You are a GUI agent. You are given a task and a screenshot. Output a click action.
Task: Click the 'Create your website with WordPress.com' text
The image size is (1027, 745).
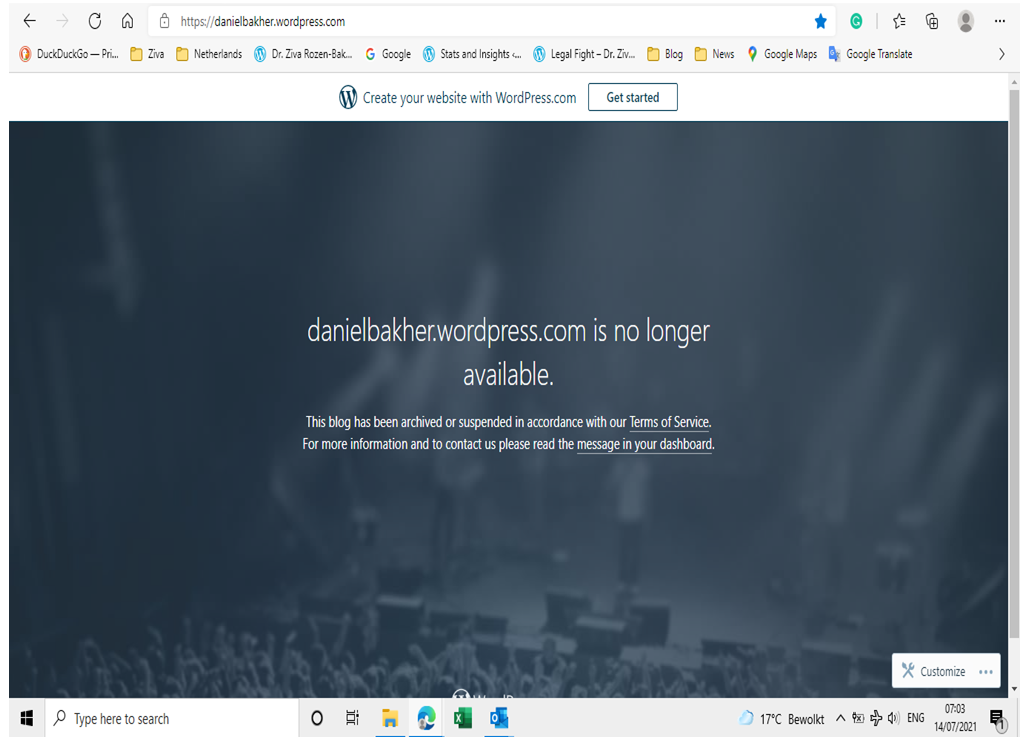point(470,98)
